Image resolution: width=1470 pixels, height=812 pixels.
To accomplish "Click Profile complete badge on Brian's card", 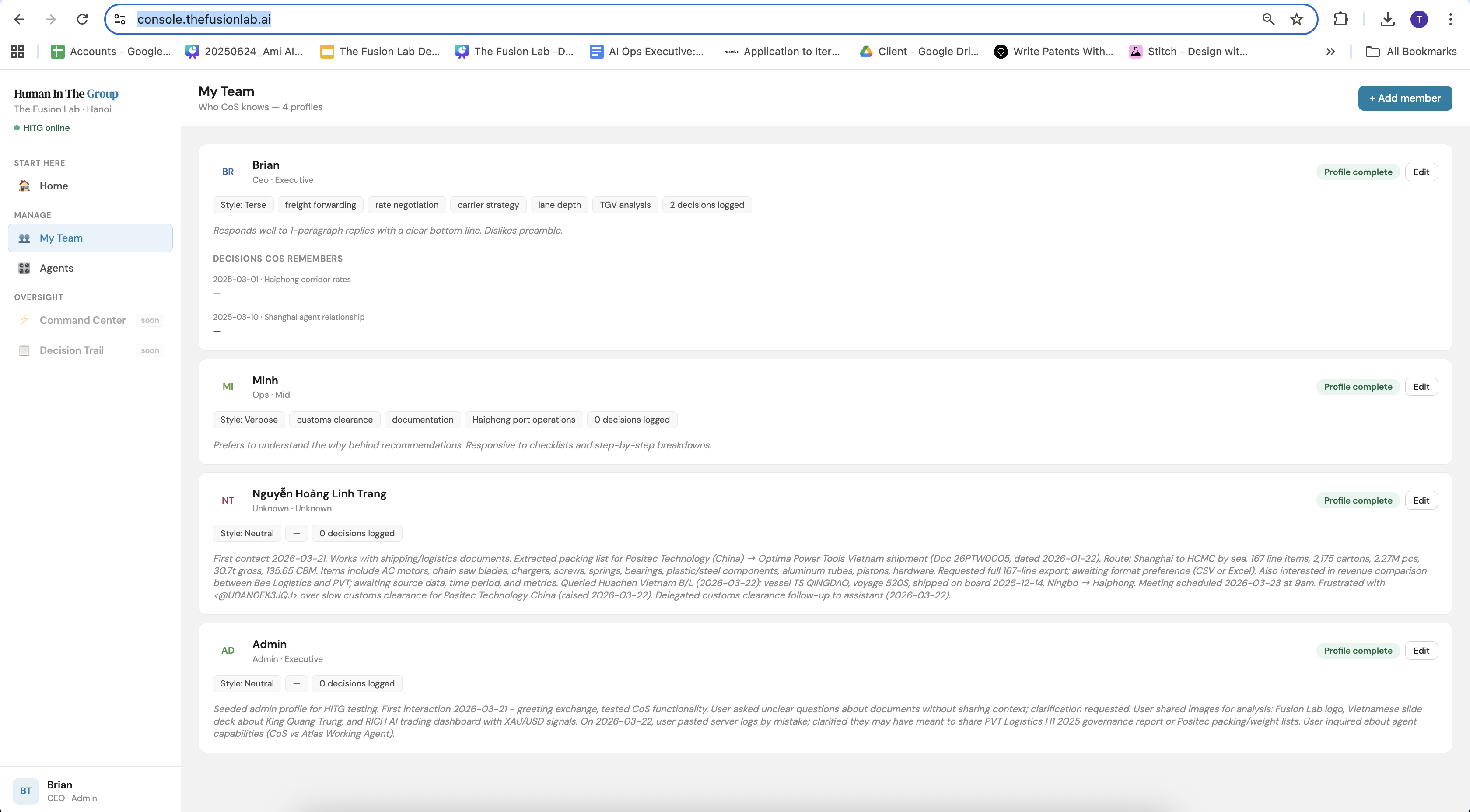I will 1358,172.
